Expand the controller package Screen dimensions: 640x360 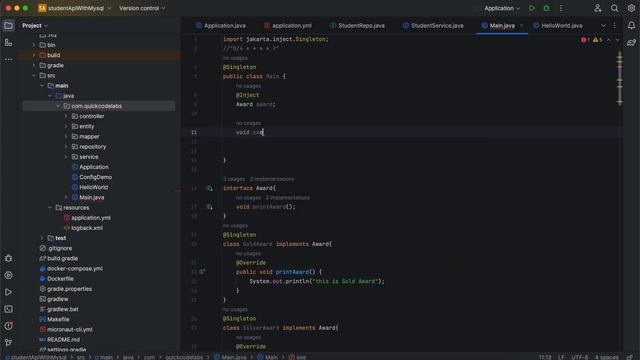[x=66, y=116]
